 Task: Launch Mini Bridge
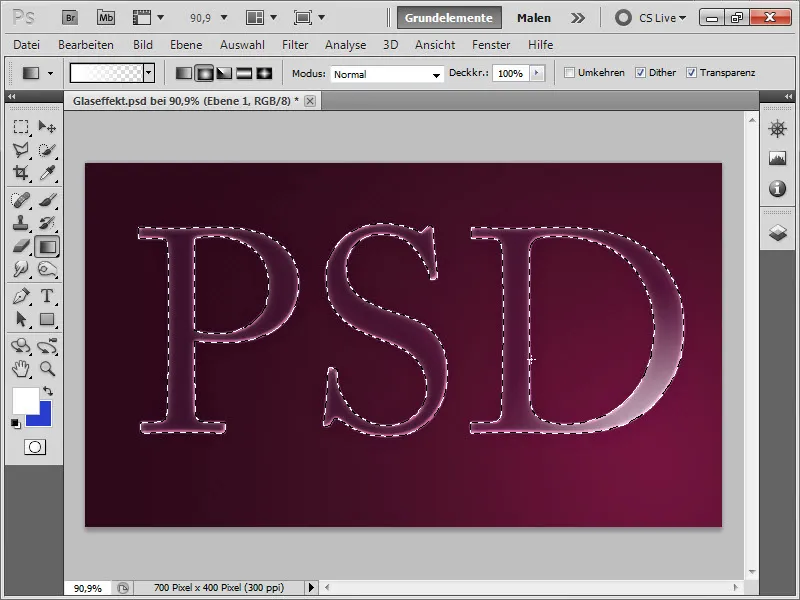pyautogui.click(x=106, y=18)
